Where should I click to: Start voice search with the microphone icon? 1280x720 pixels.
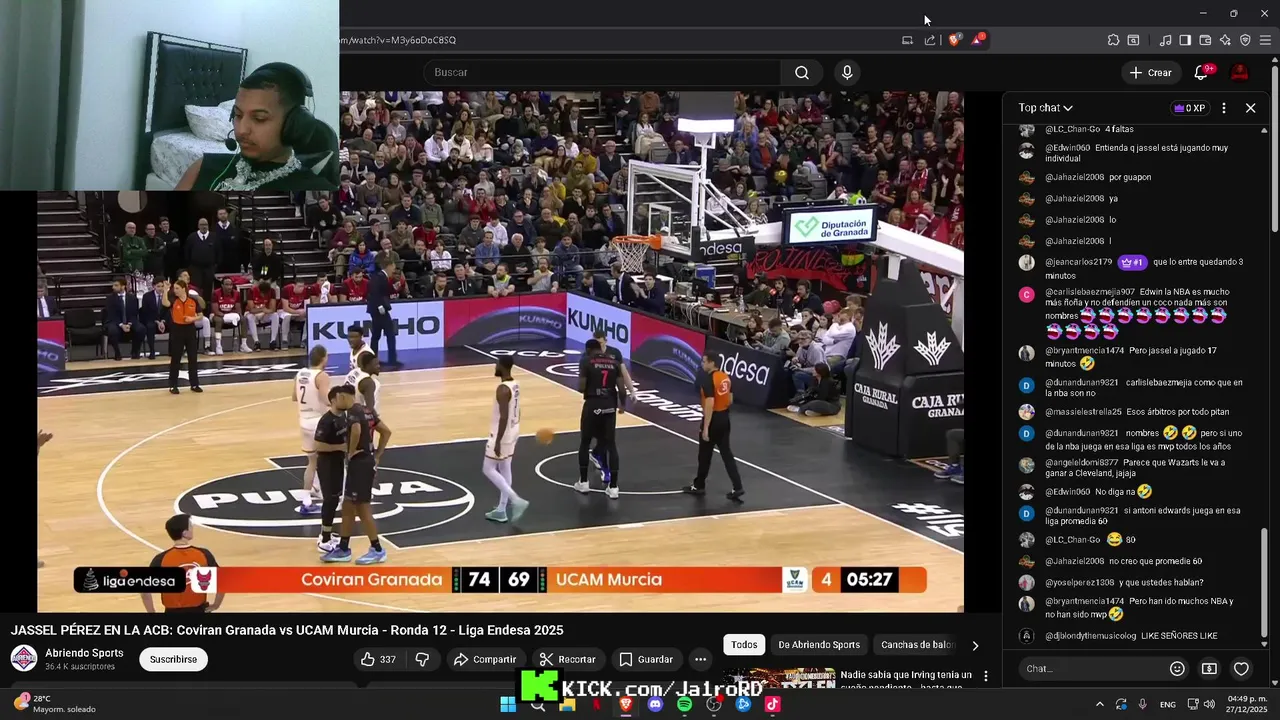[847, 72]
